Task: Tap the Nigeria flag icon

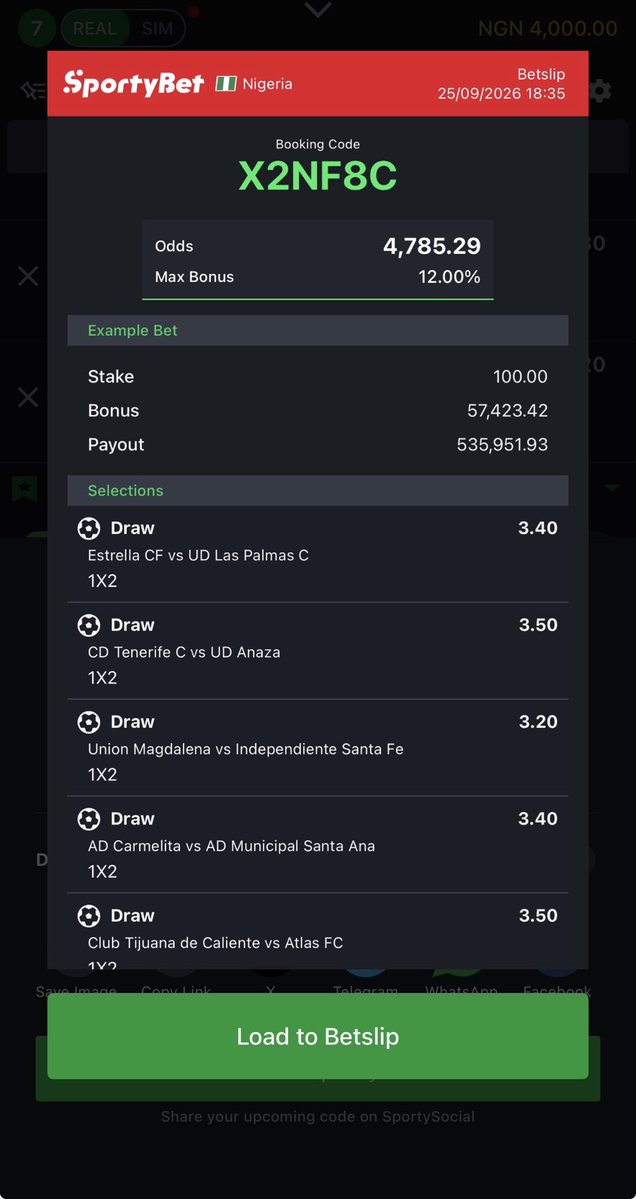Action: (226, 83)
